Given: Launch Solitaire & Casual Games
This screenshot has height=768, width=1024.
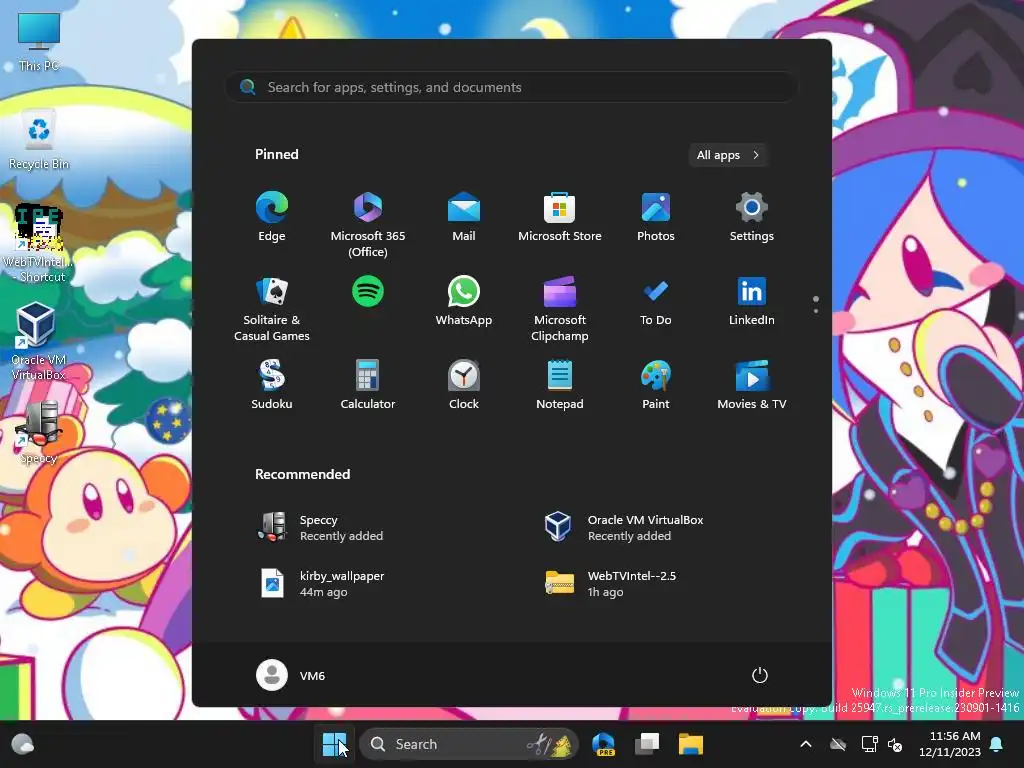Looking at the screenshot, I should point(272,309).
